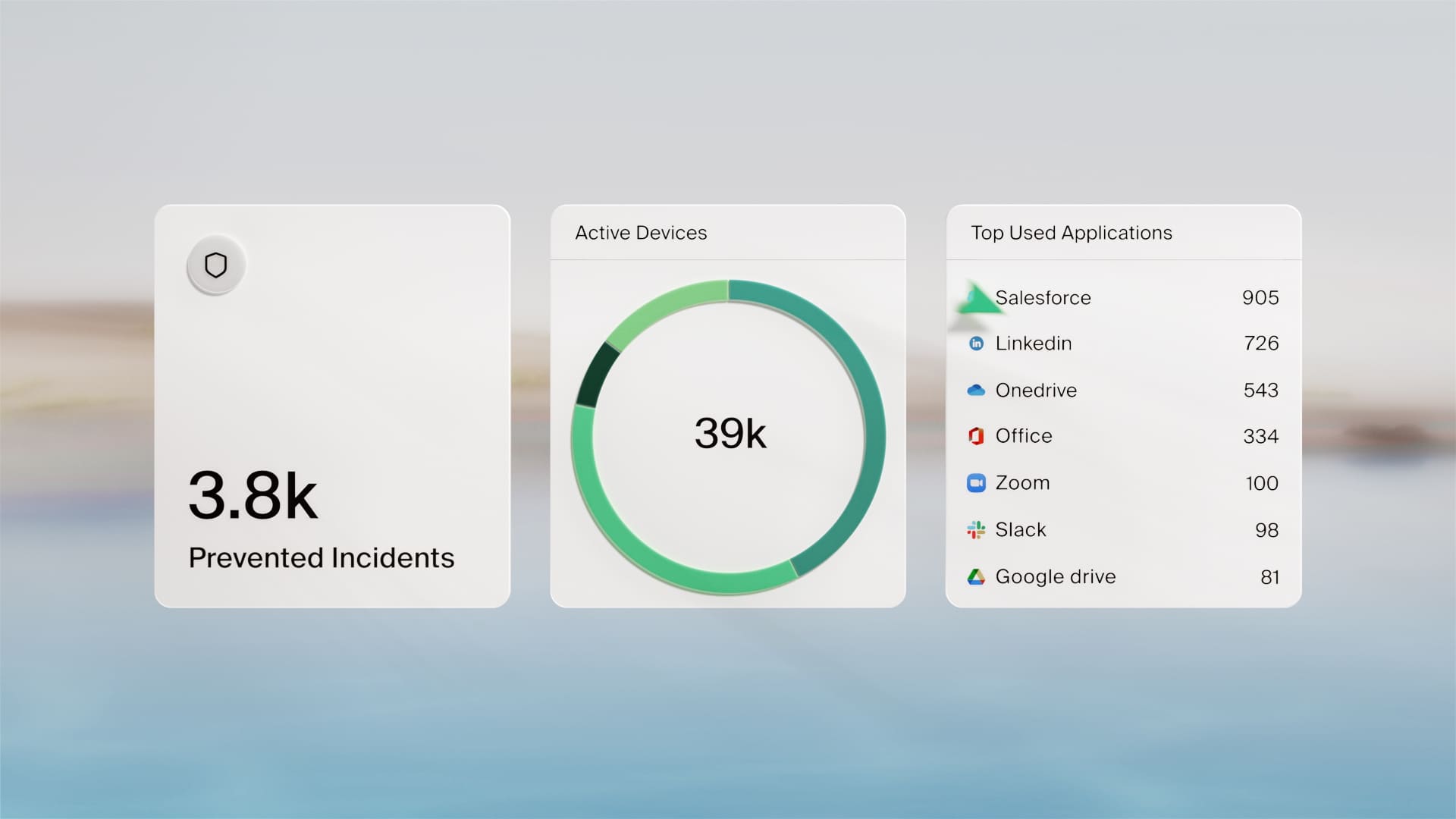This screenshot has width=1456, height=819.
Task: Click the Linkedin logo icon
Action: pos(977,344)
